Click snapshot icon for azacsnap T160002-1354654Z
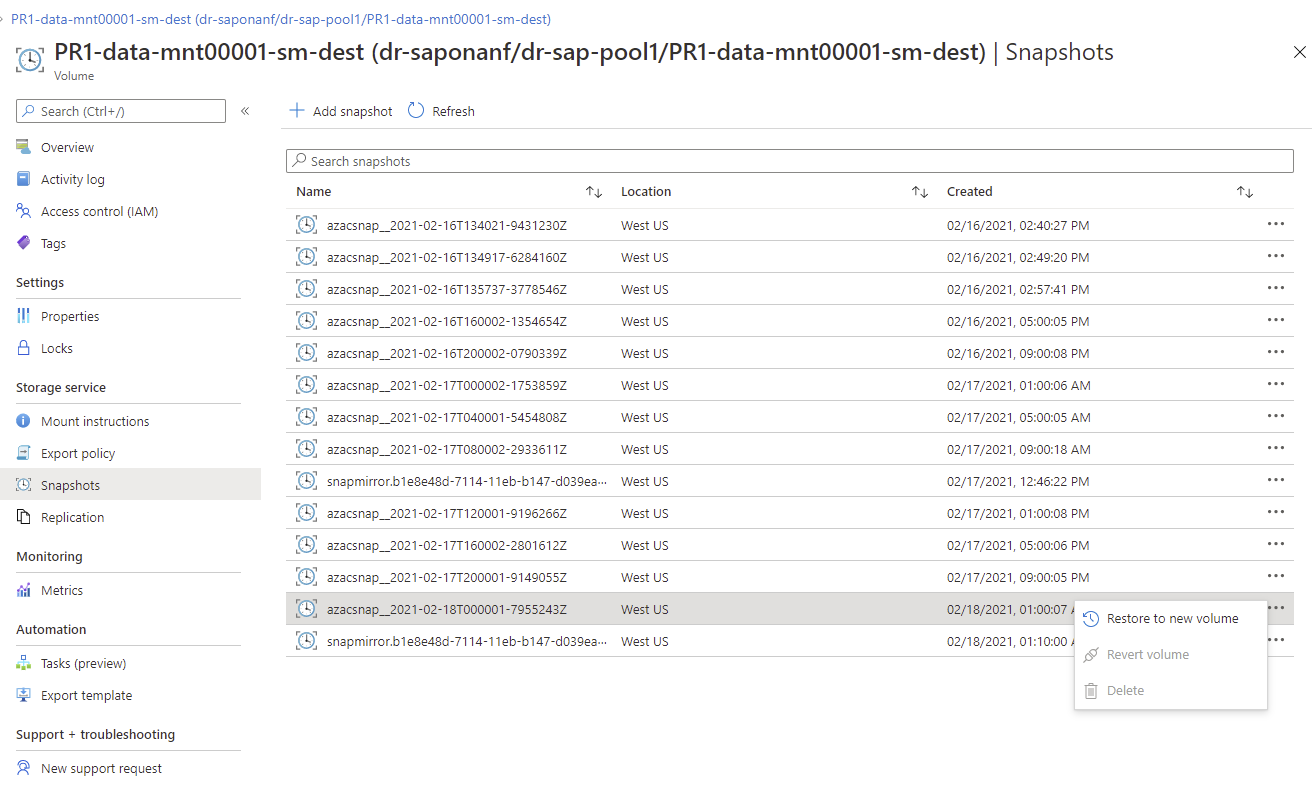This screenshot has width=1312, height=800. [306, 321]
